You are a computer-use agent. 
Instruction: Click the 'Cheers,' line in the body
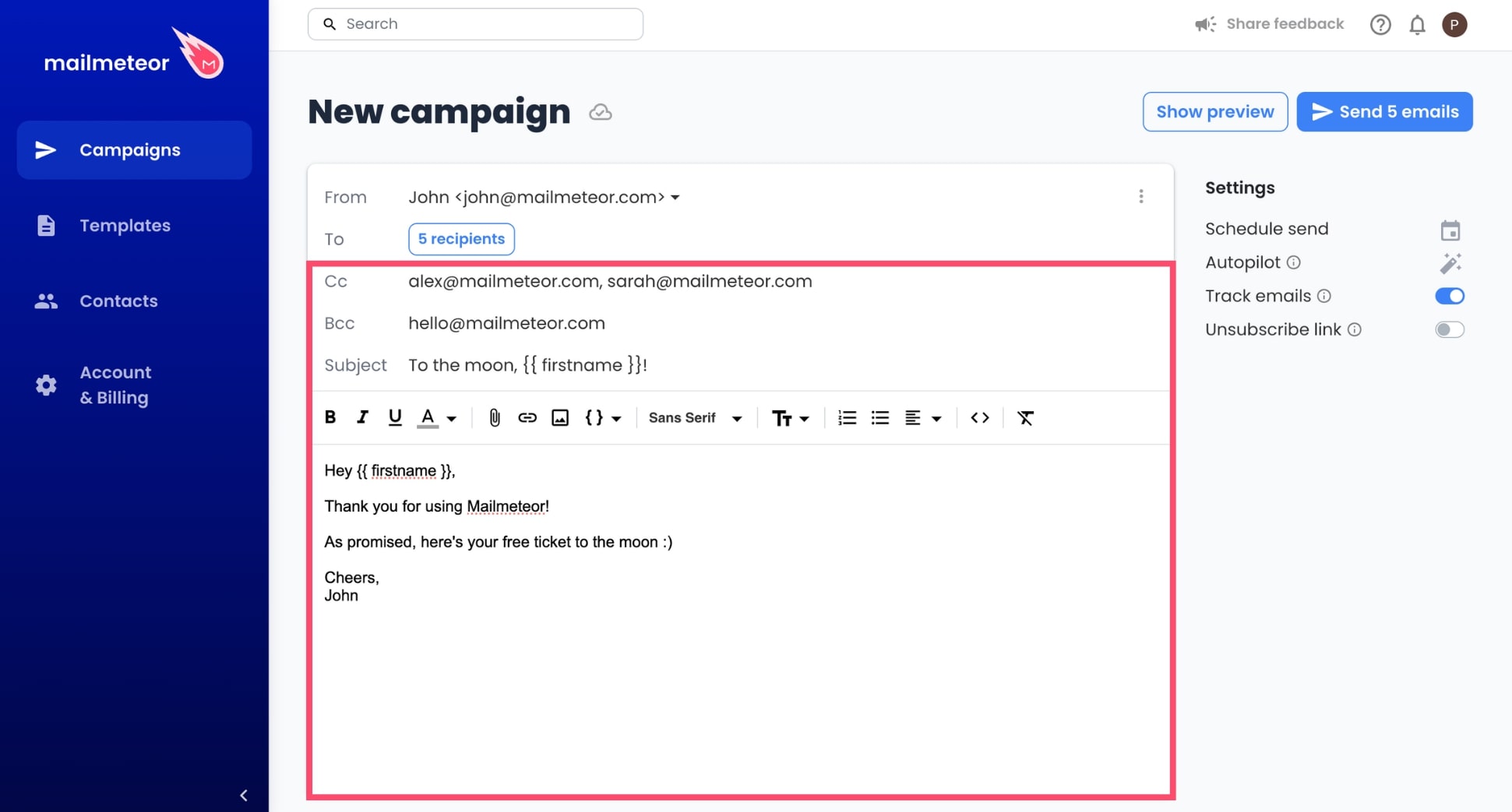[x=351, y=577]
